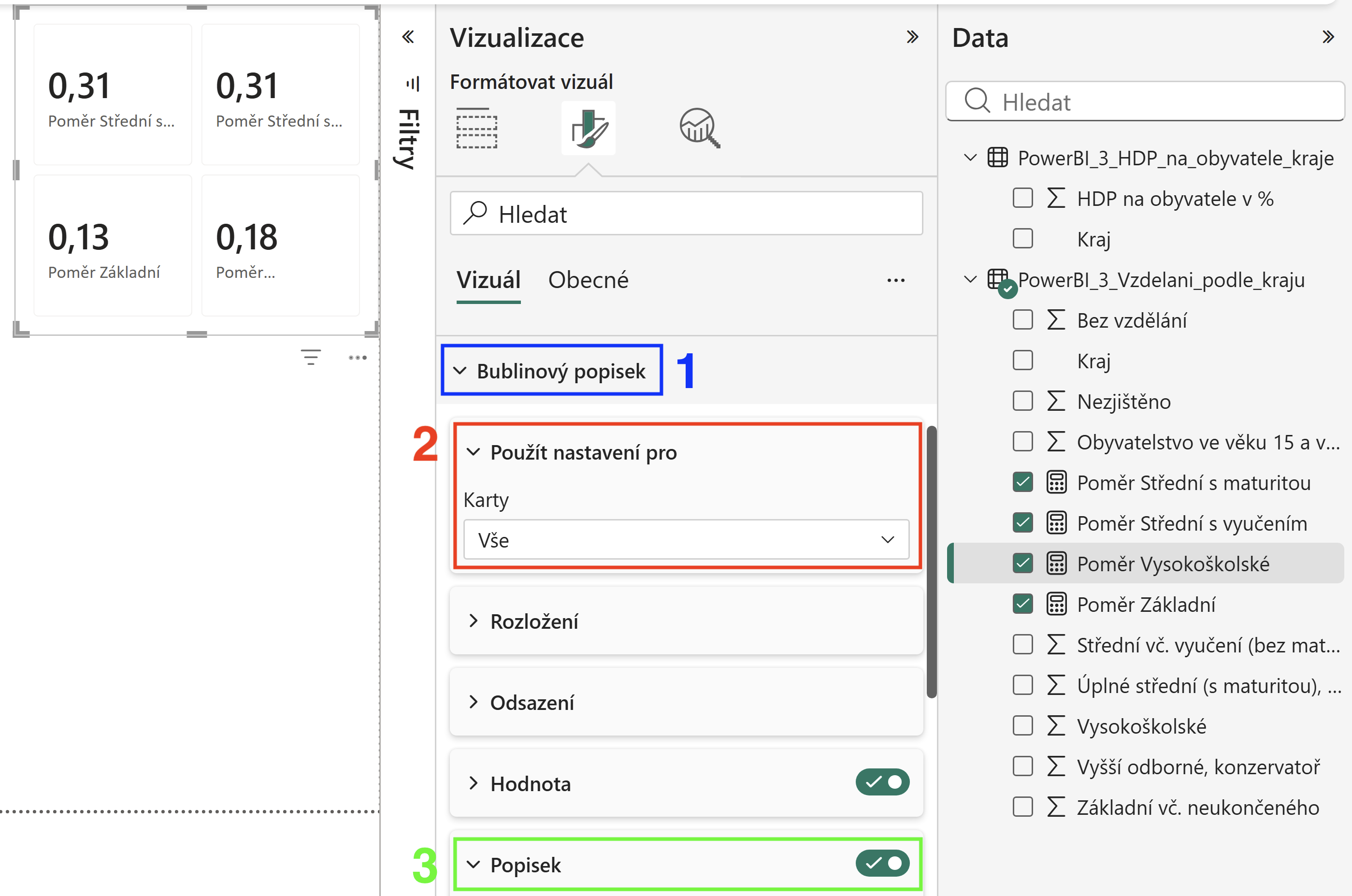Turn off the Popisek toggle

(x=882, y=864)
